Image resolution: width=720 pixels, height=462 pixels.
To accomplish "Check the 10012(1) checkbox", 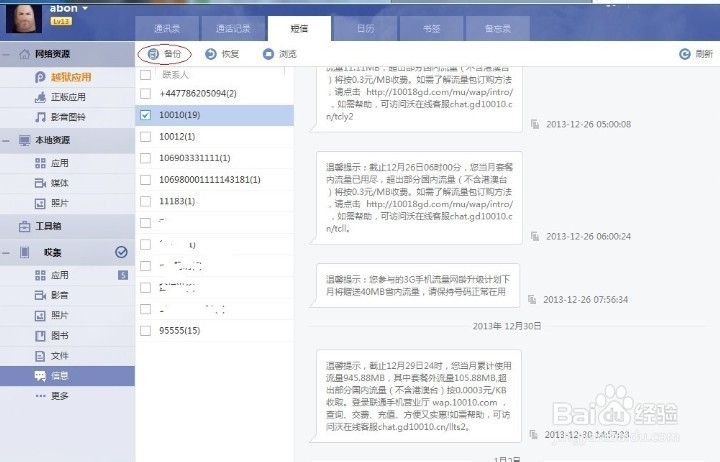I will (146, 137).
